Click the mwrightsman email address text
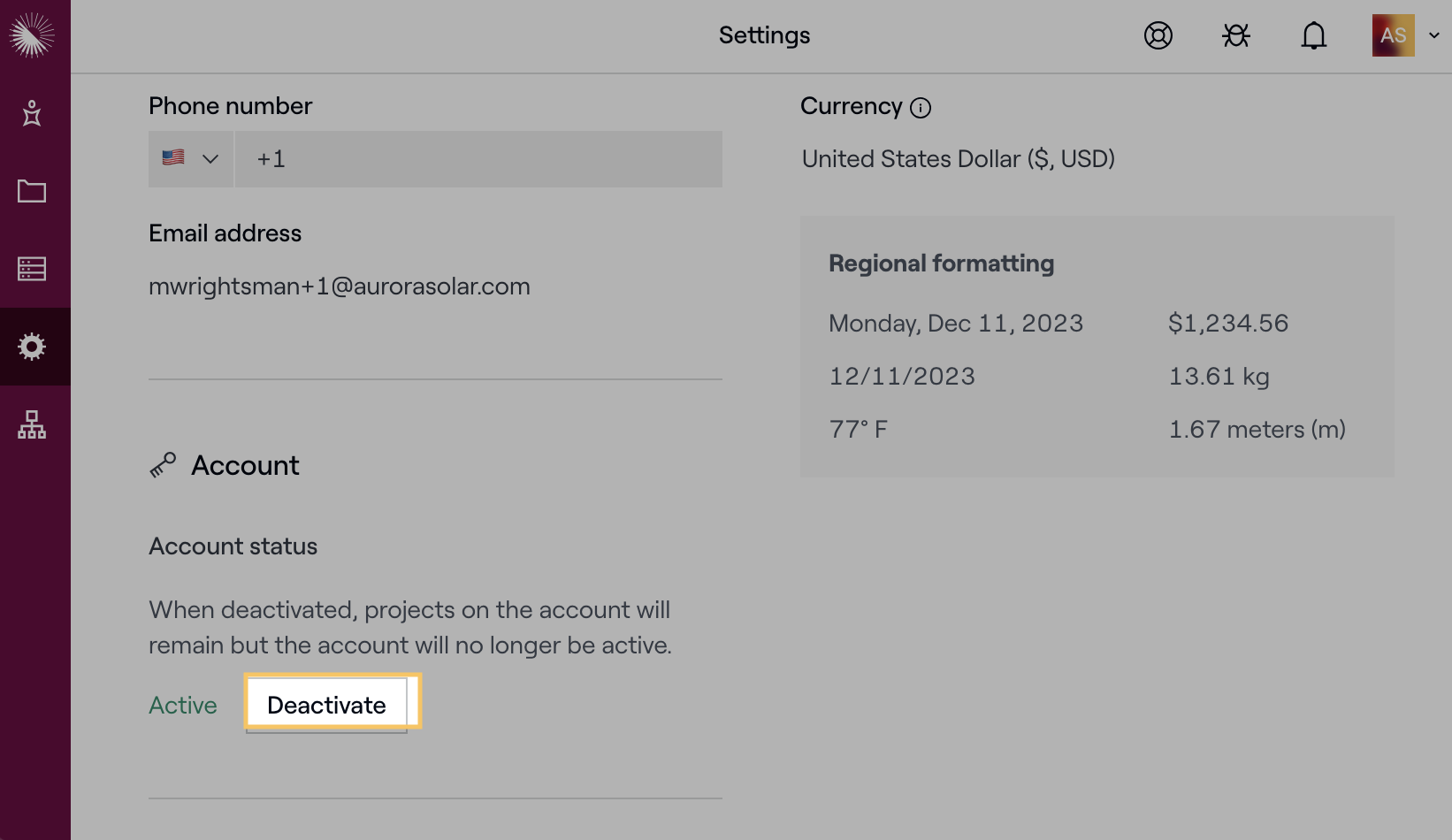The height and width of the screenshot is (840, 1452). tap(340, 286)
